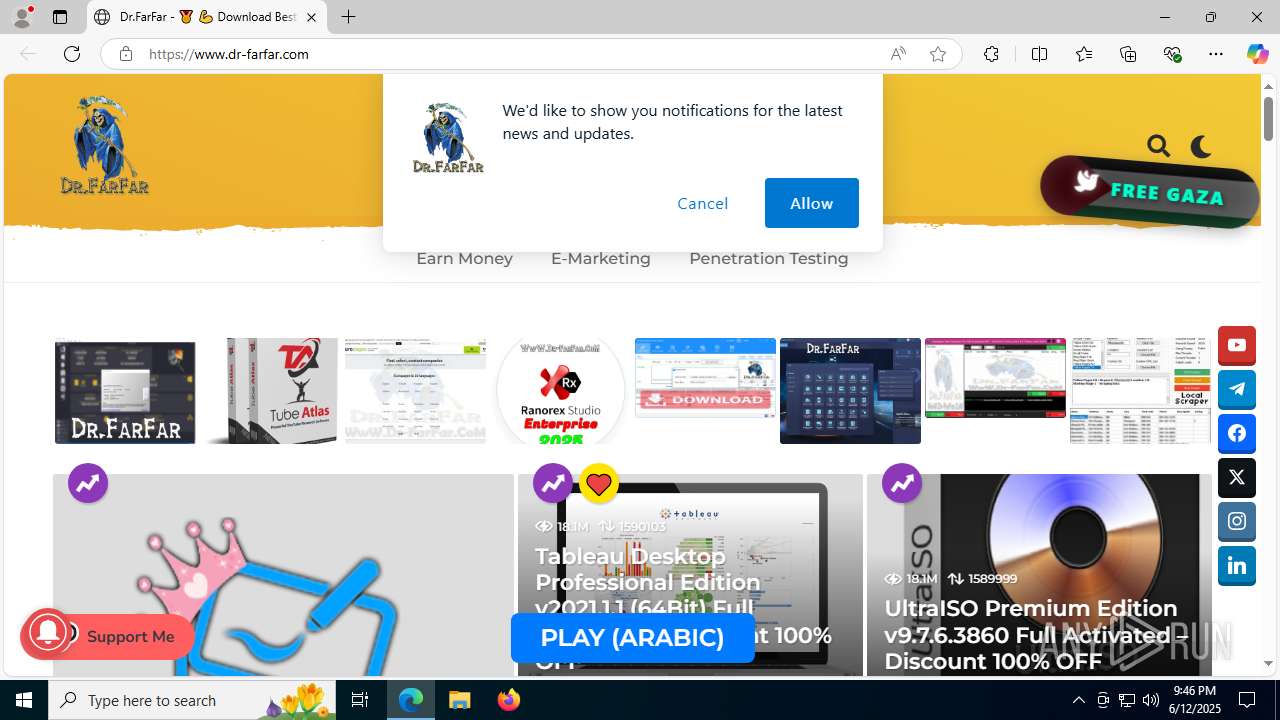Open the volume control in system tray

click(x=1151, y=700)
